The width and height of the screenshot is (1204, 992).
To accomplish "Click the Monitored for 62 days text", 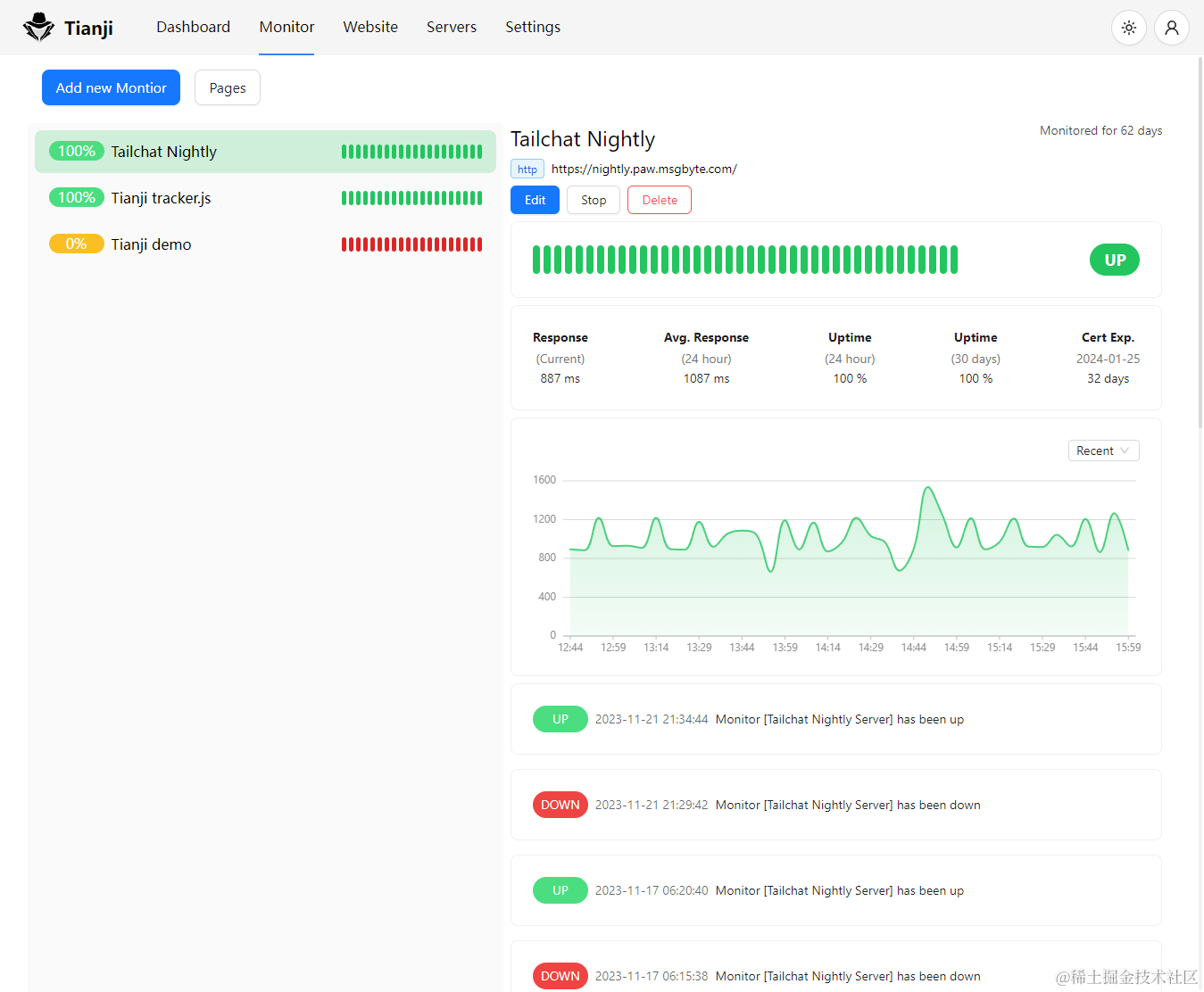I will coord(1100,130).
